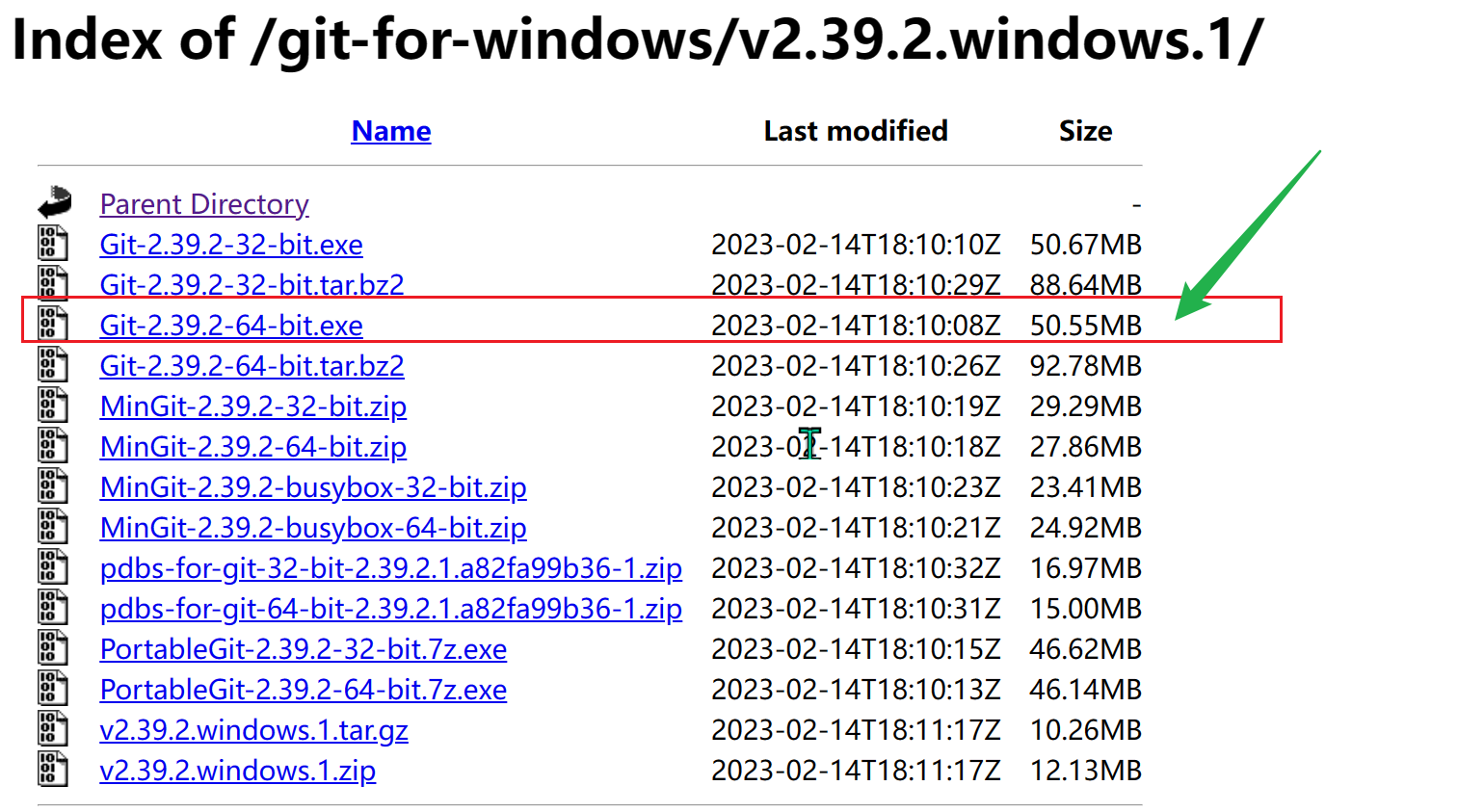Click size value 27.86MB
Viewport: 1484px width, 812px height.
point(1086,447)
